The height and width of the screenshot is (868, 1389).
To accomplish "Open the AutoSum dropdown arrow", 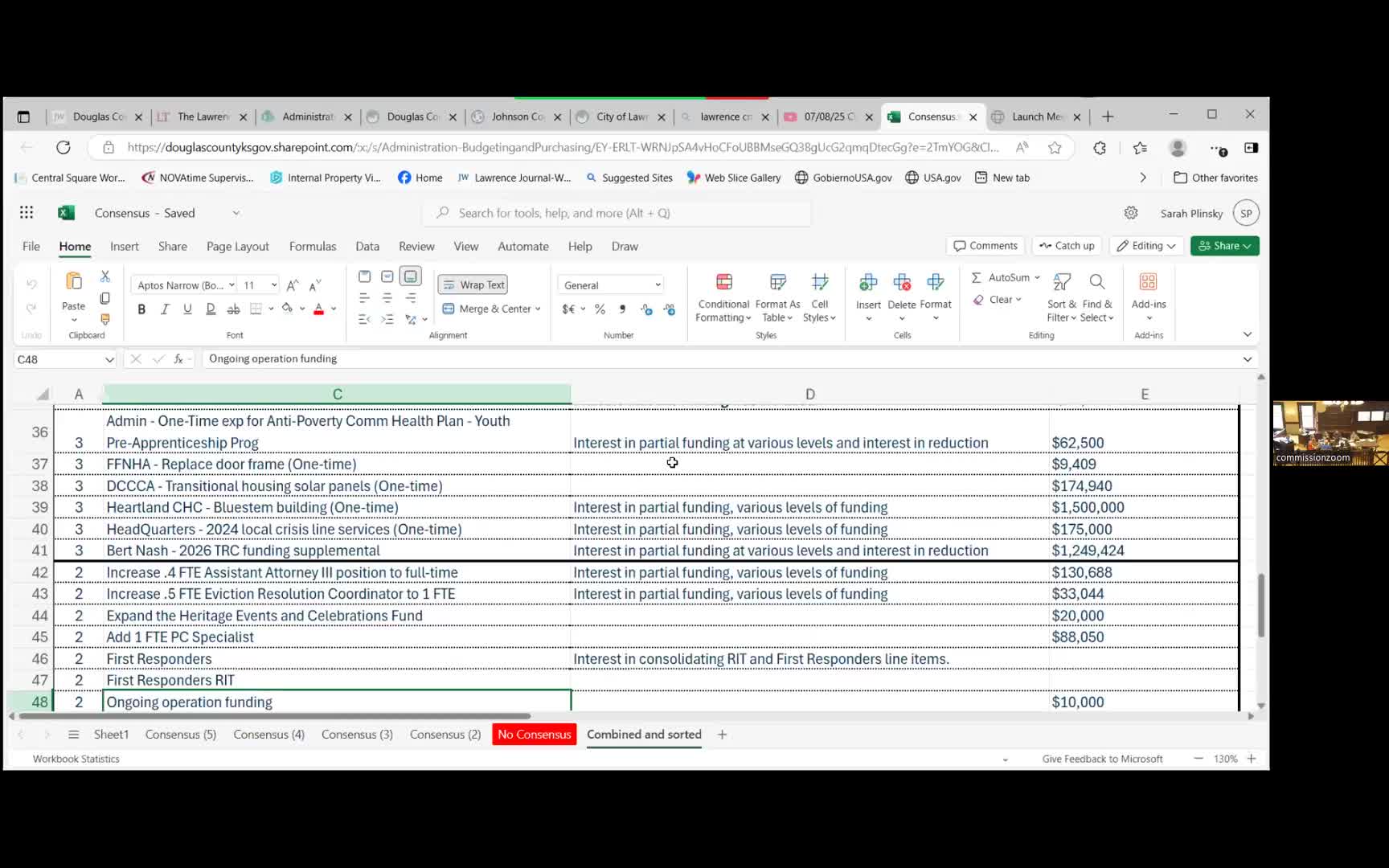I will pyautogui.click(x=1037, y=277).
